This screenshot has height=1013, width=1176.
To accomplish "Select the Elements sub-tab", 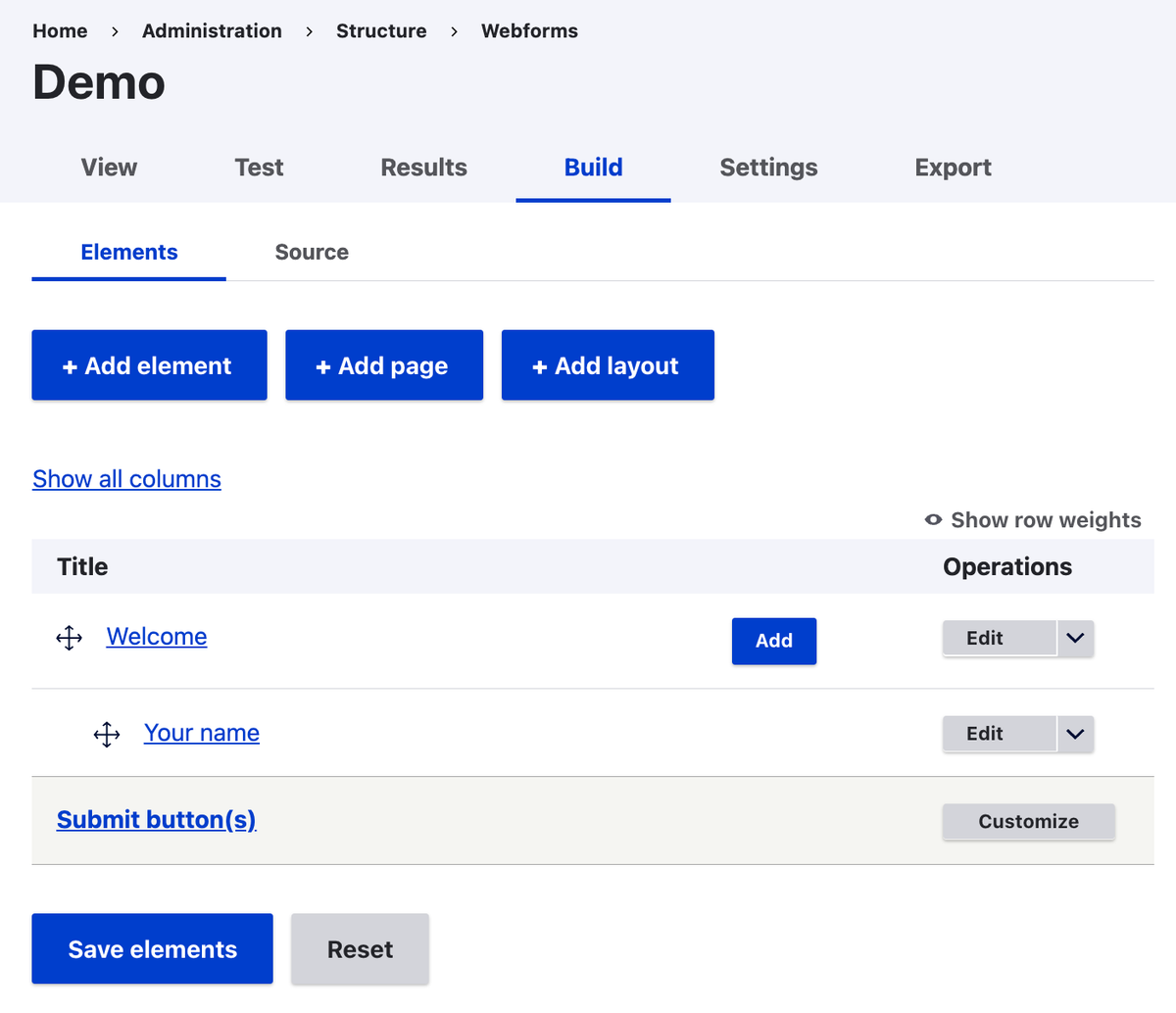I will (x=129, y=252).
